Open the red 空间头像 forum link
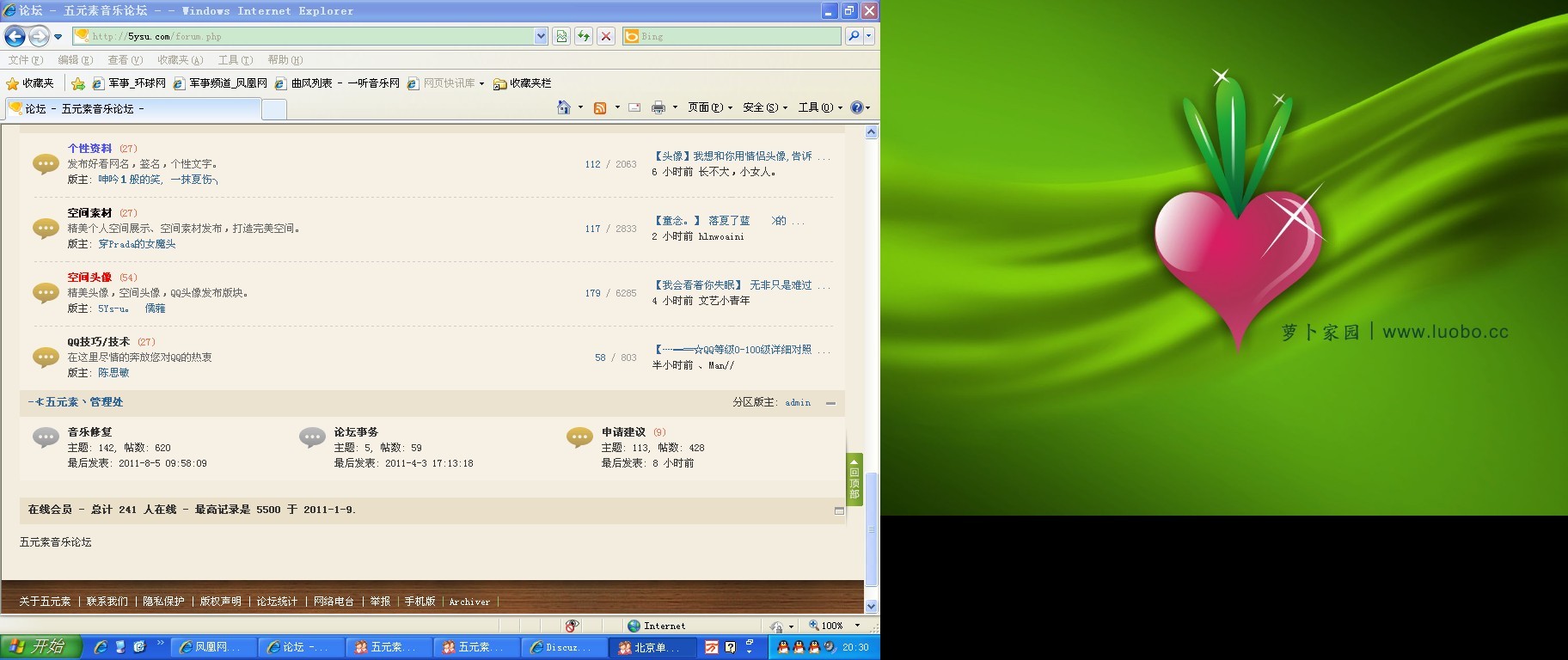 (x=89, y=278)
